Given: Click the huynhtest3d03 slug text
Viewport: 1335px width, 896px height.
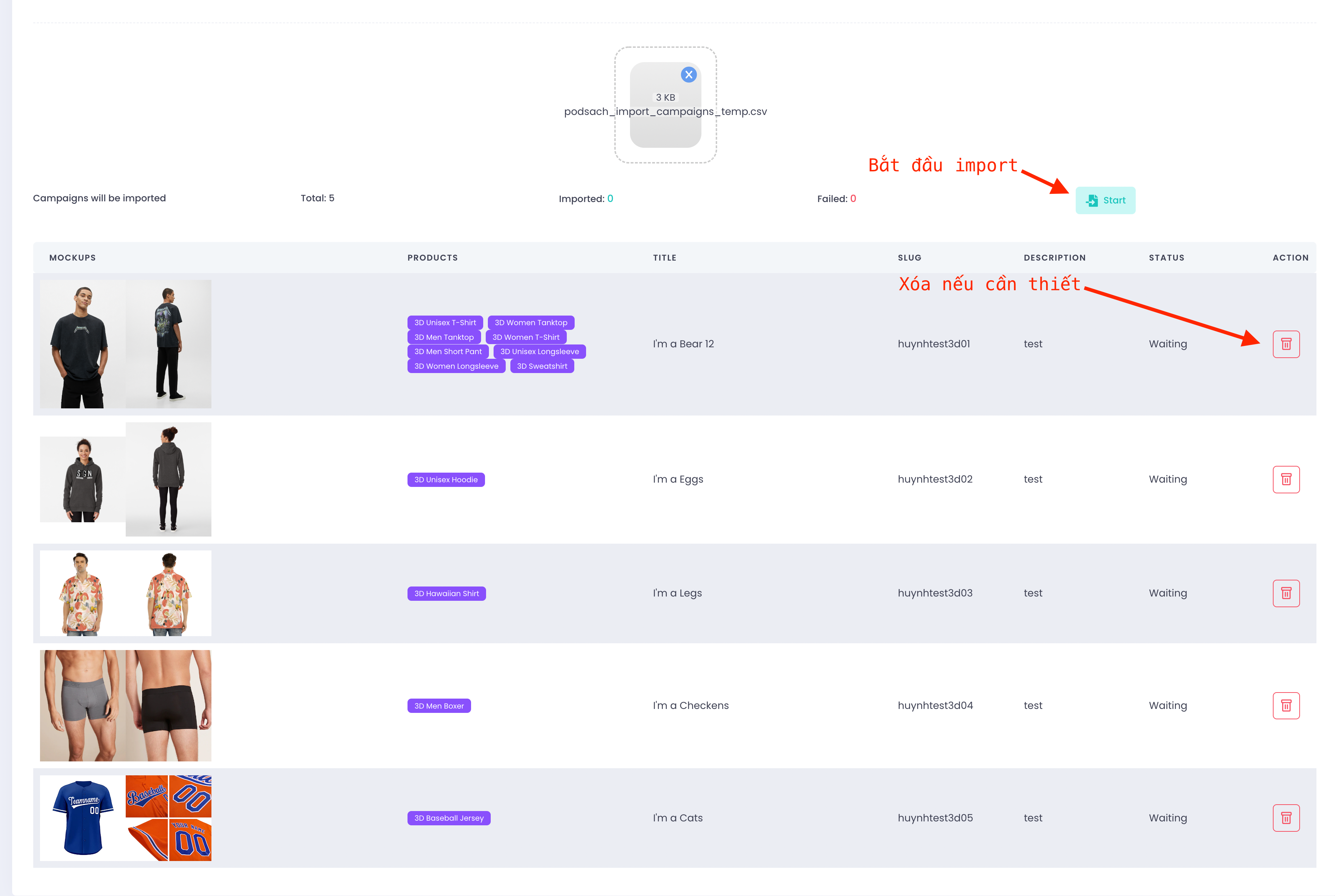Looking at the screenshot, I should tap(934, 593).
